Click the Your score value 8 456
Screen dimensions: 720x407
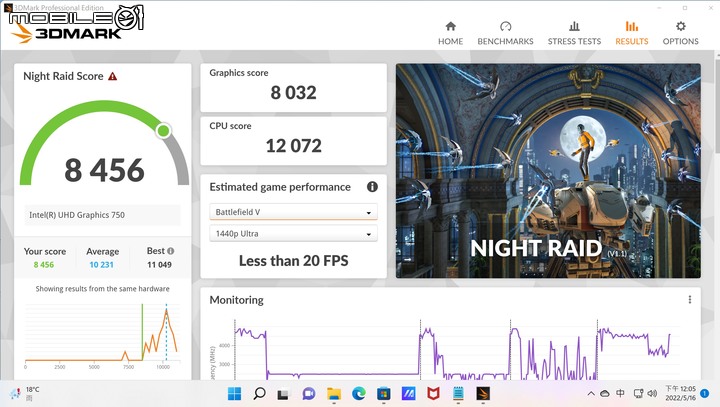point(44,265)
